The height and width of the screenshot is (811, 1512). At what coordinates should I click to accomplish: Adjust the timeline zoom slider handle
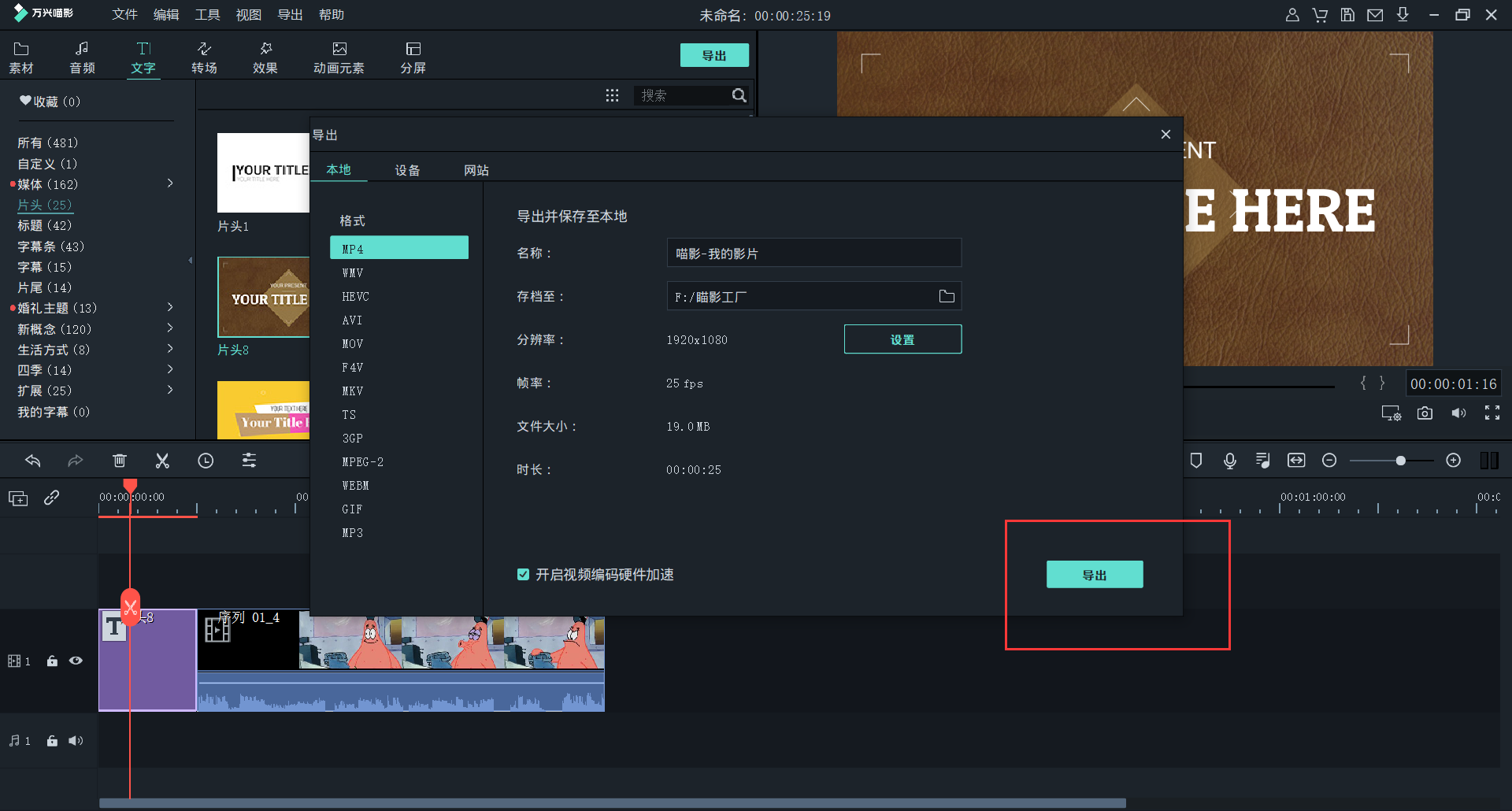click(x=1400, y=461)
